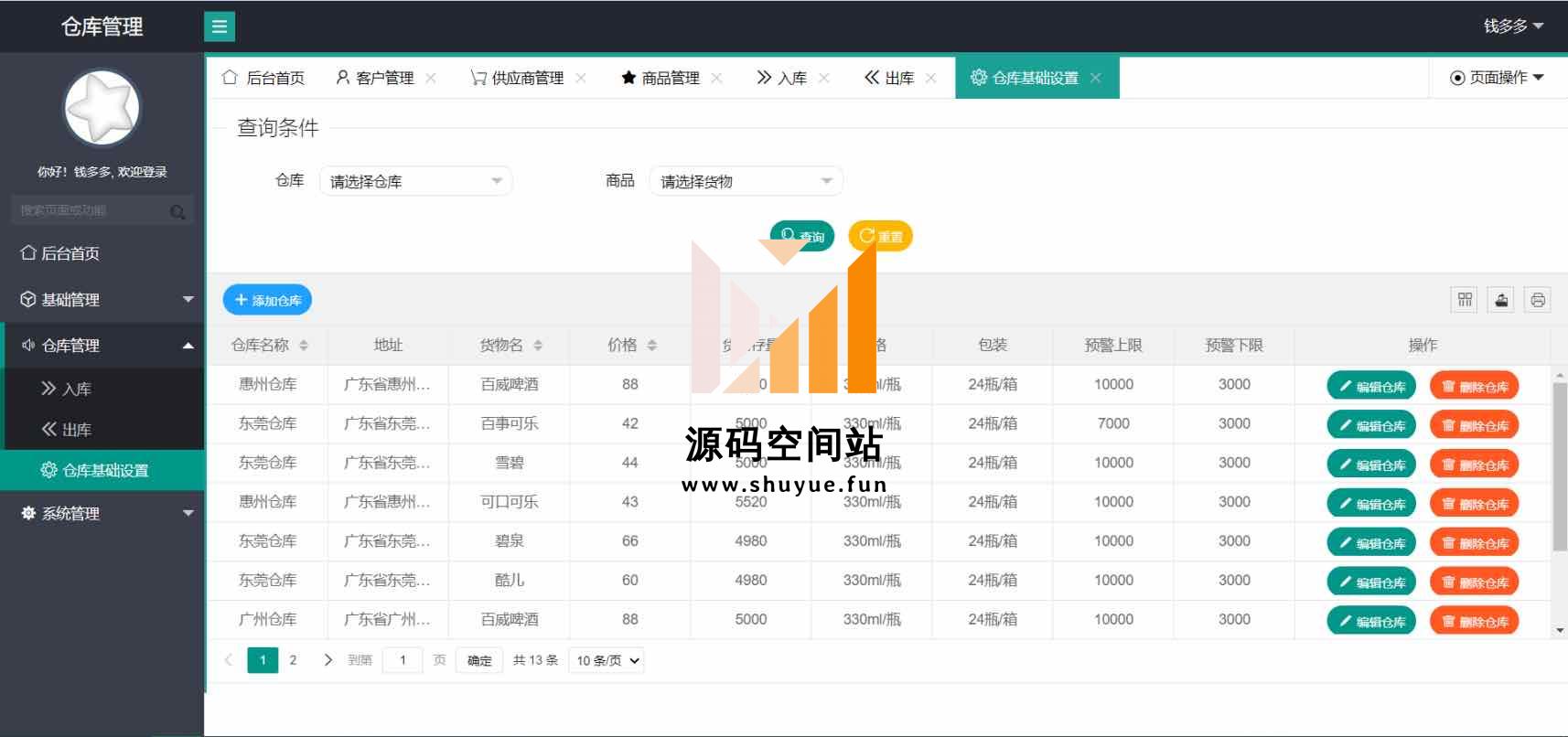The height and width of the screenshot is (737, 1568).
Task: Delete the 百事可乐 row
Action: [1475, 425]
